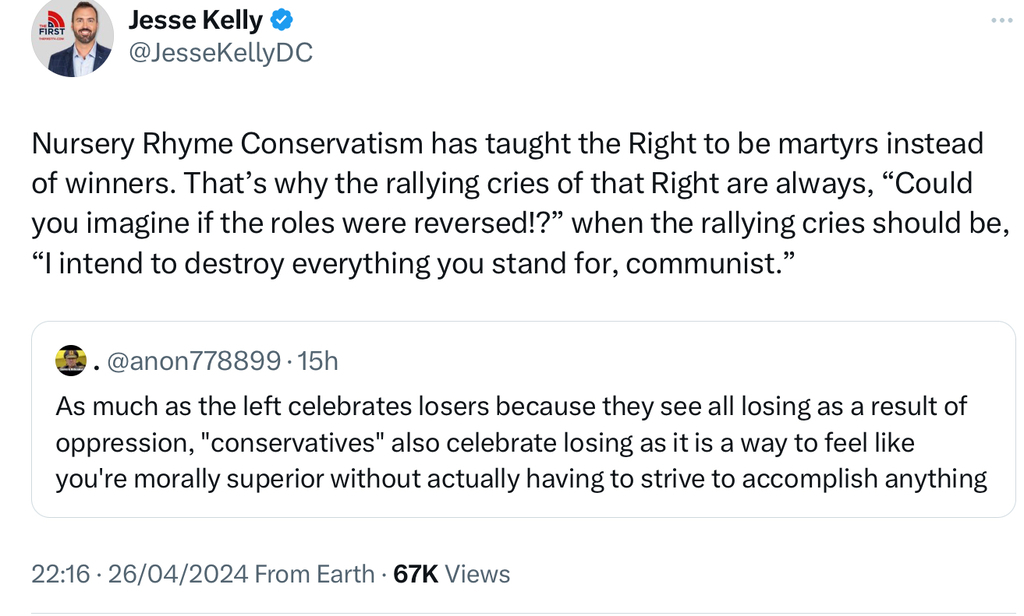Click the quoted author's "." display name

(x=96, y=361)
